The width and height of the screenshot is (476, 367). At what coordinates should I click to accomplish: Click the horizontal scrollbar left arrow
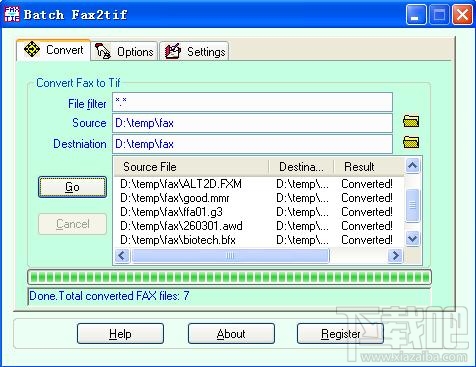click(x=122, y=256)
